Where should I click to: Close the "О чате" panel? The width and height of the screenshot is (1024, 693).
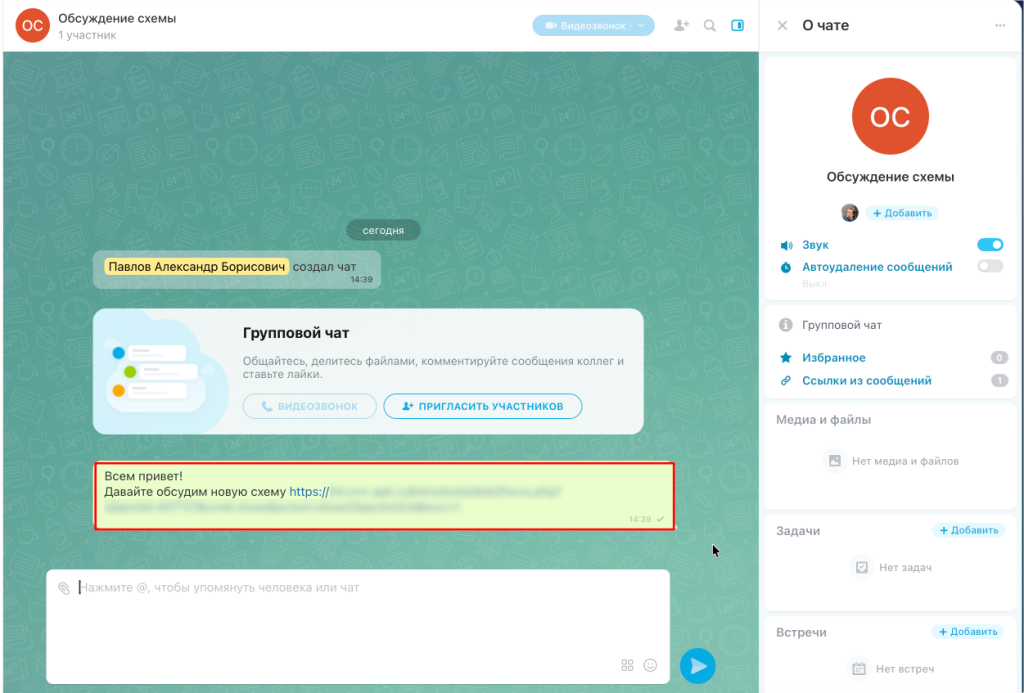(782, 26)
